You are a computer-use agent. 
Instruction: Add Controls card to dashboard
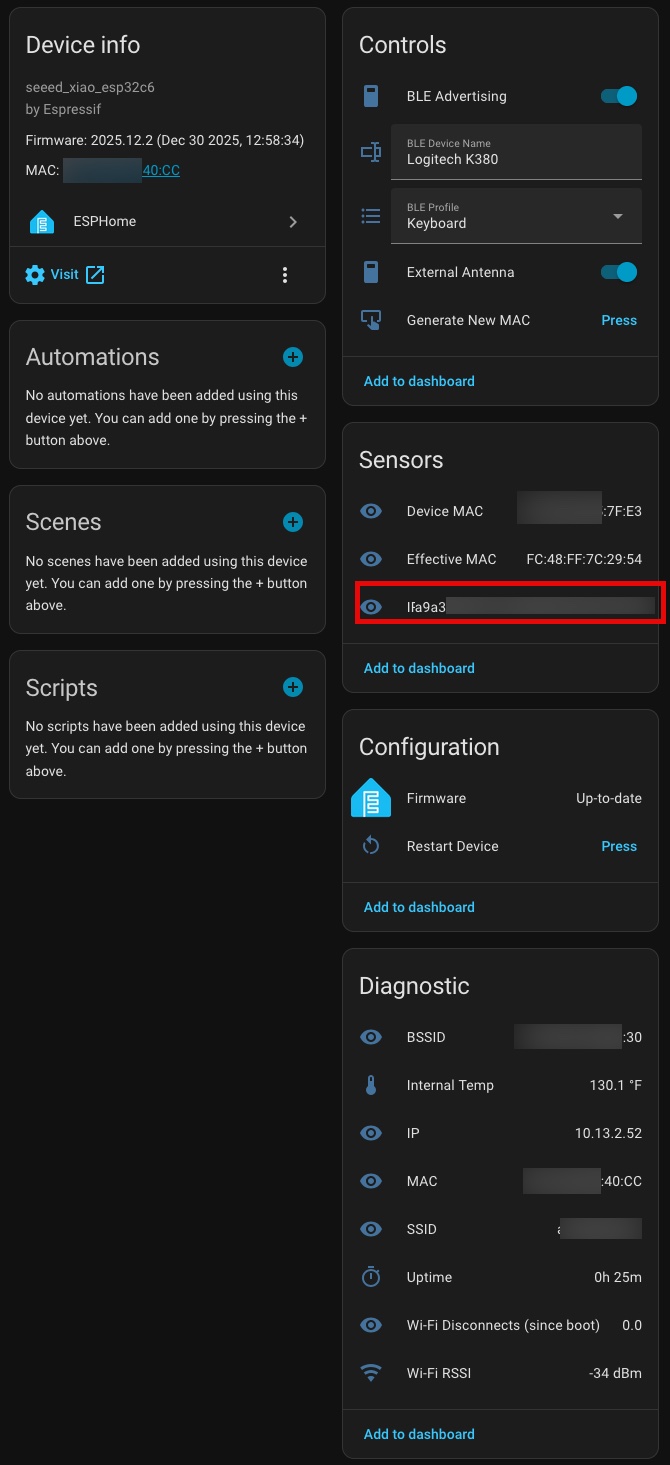point(419,381)
